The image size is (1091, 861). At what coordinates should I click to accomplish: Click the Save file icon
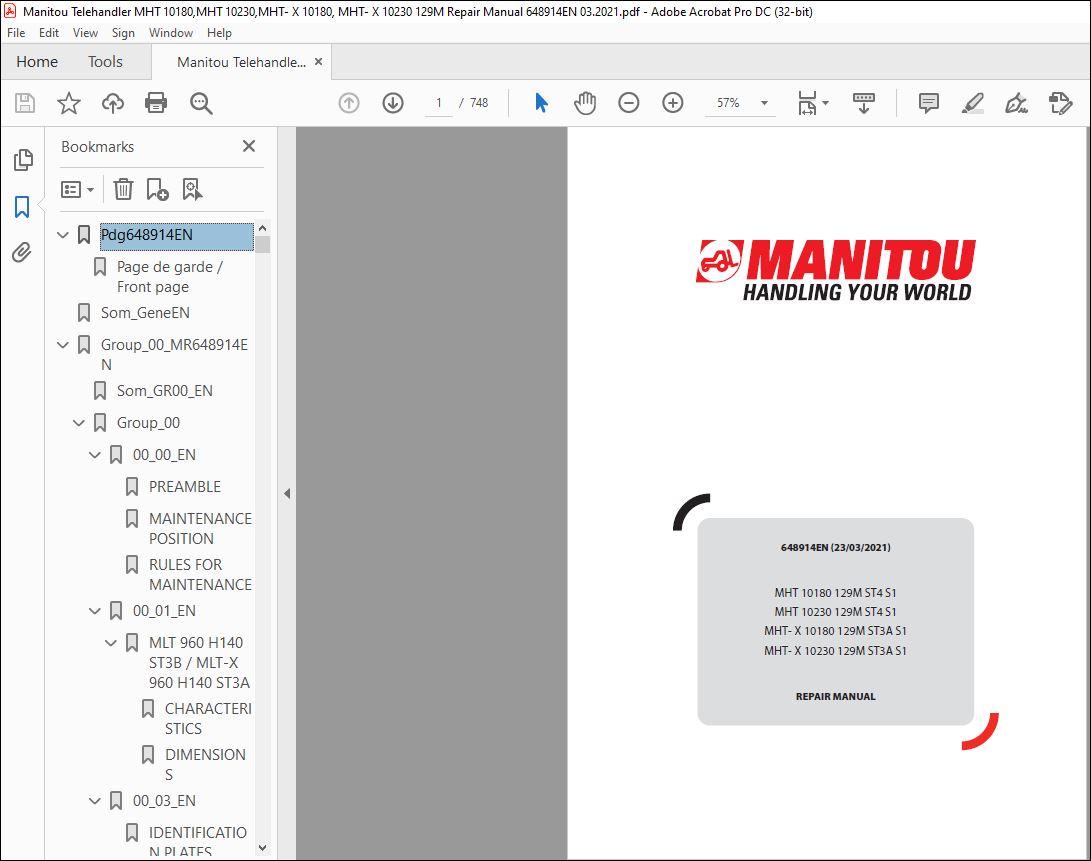point(25,103)
